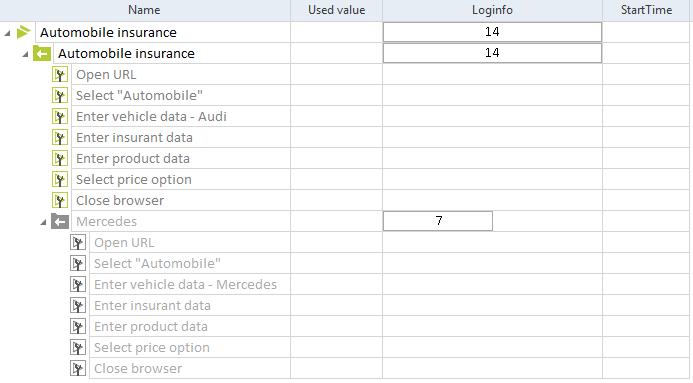Click the gray icon beside Enter vehicle data - Mercedes
Screen dimensions: 693x383
click(x=78, y=284)
